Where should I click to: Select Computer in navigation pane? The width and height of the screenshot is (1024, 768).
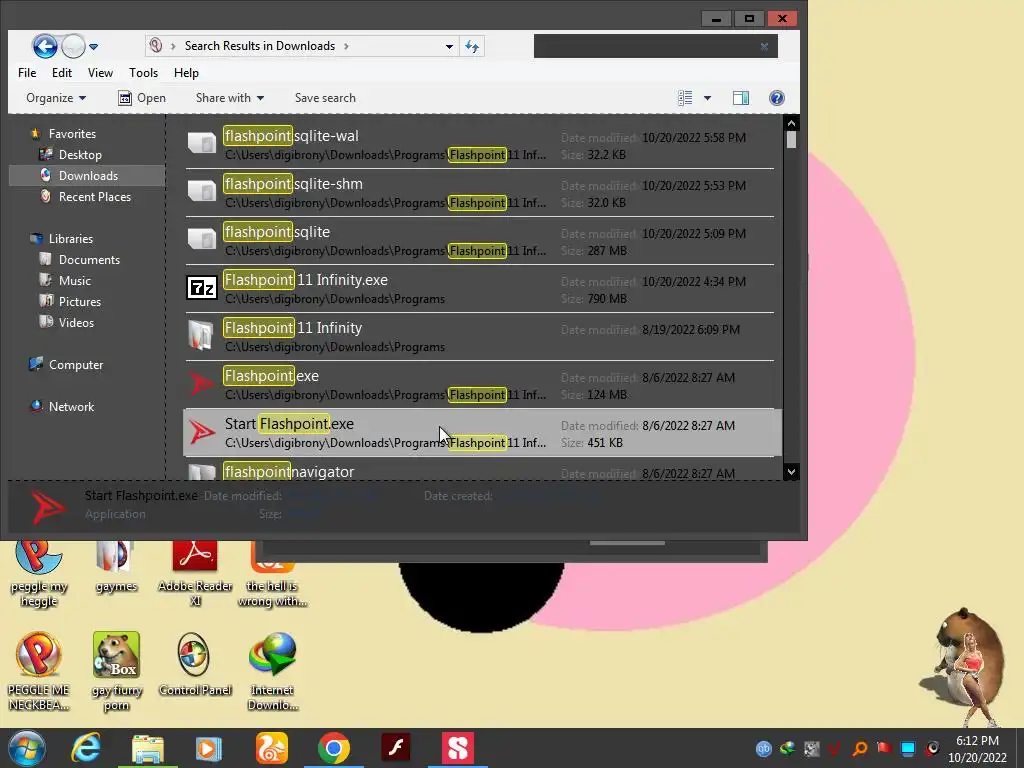(76, 365)
